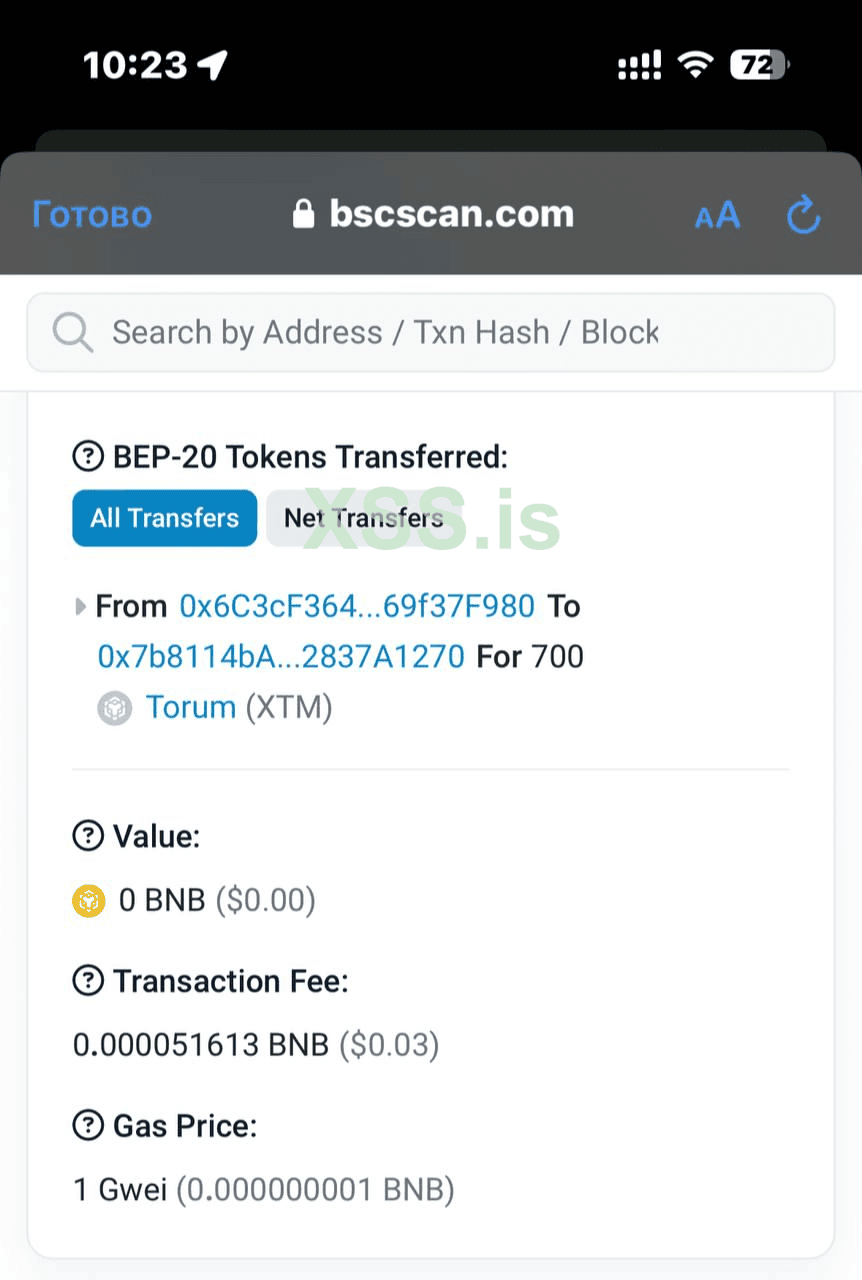Click help icon beside Value label
This screenshot has width=862, height=1280.
(x=88, y=835)
